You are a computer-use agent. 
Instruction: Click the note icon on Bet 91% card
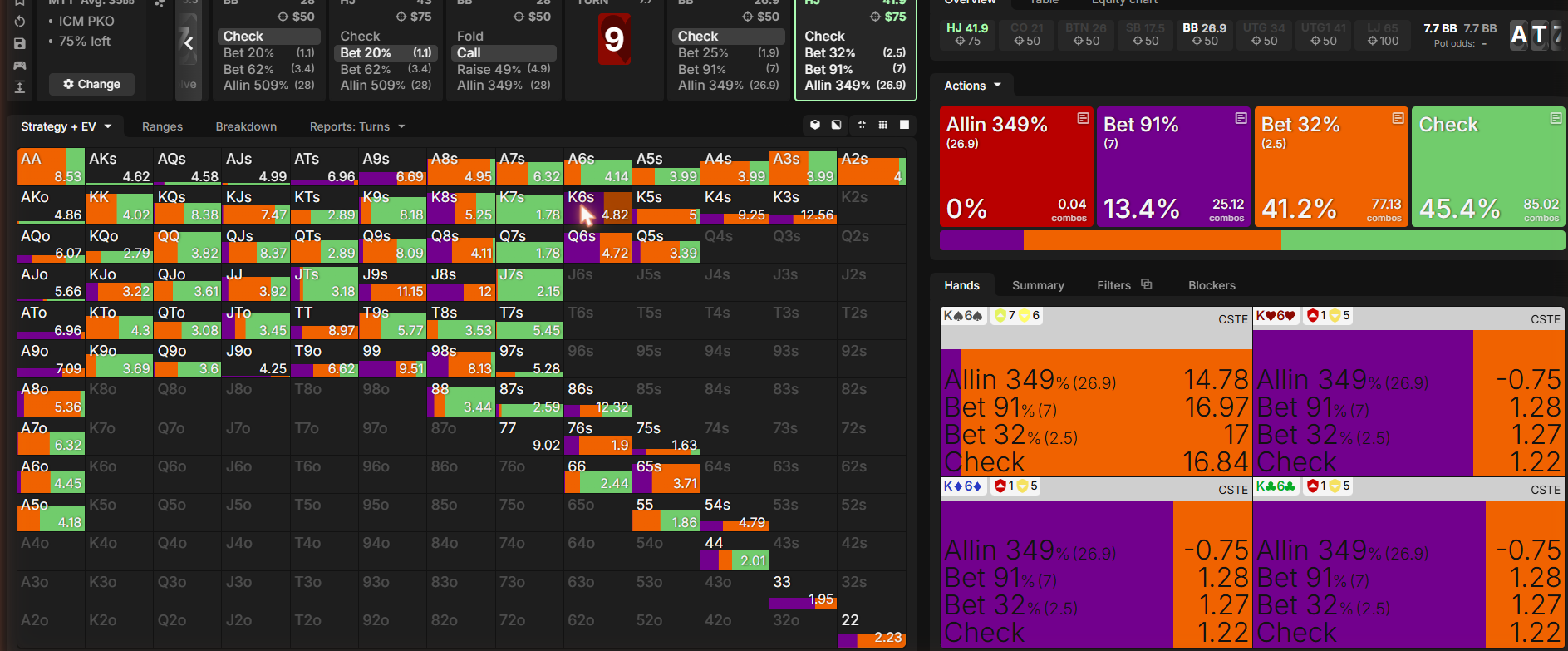click(x=1241, y=119)
